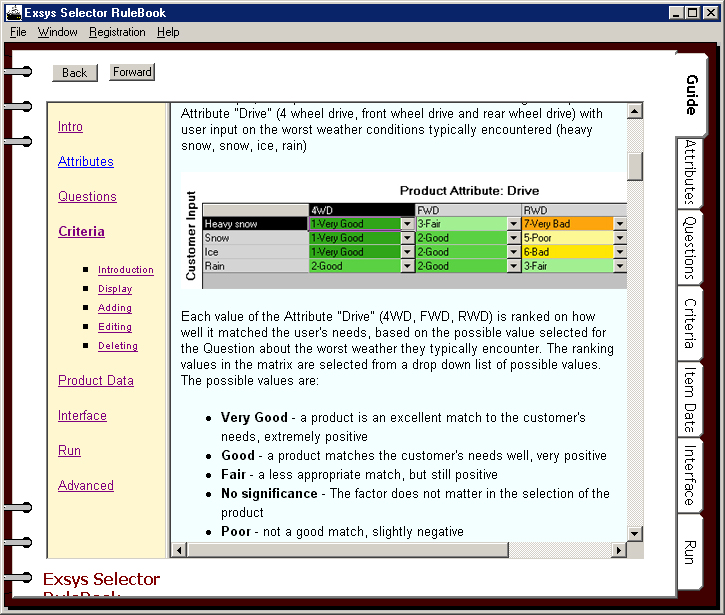Open the Questions link in the sidebar

click(x=87, y=197)
